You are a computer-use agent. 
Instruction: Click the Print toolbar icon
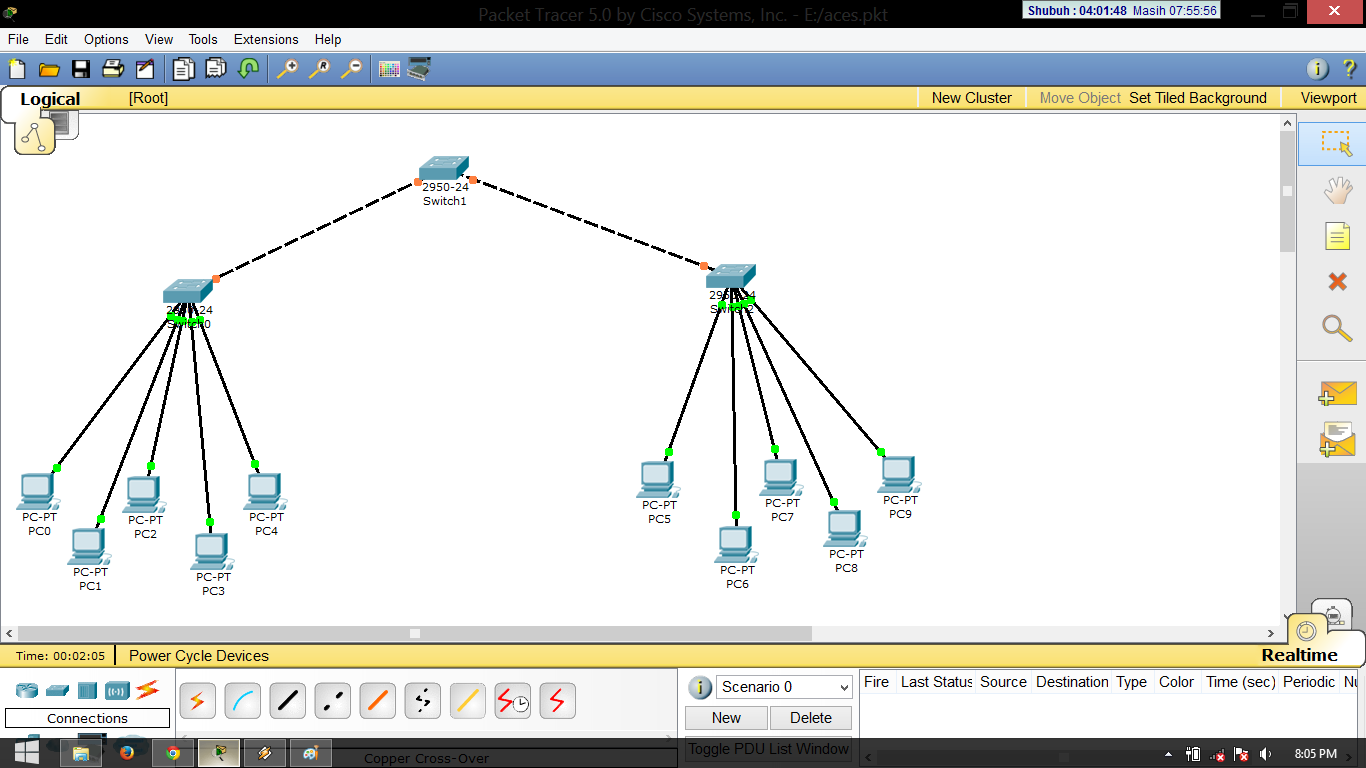coord(113,69)
